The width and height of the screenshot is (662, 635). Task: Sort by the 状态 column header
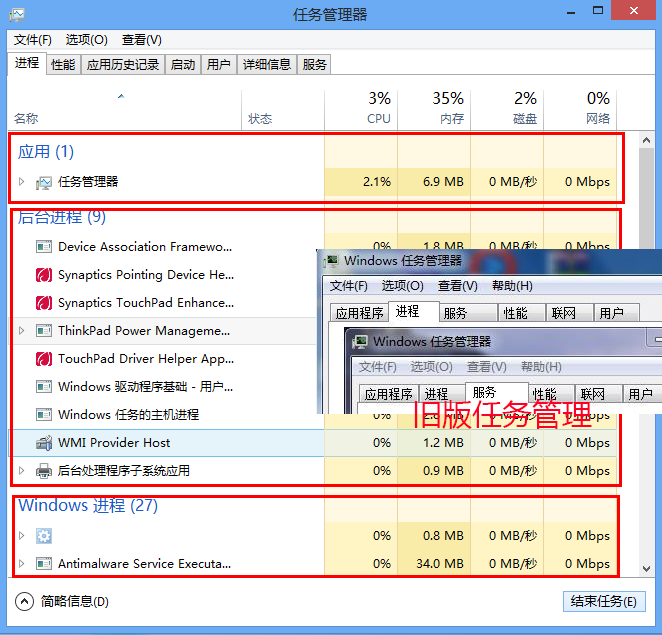(x=283, y=110)
